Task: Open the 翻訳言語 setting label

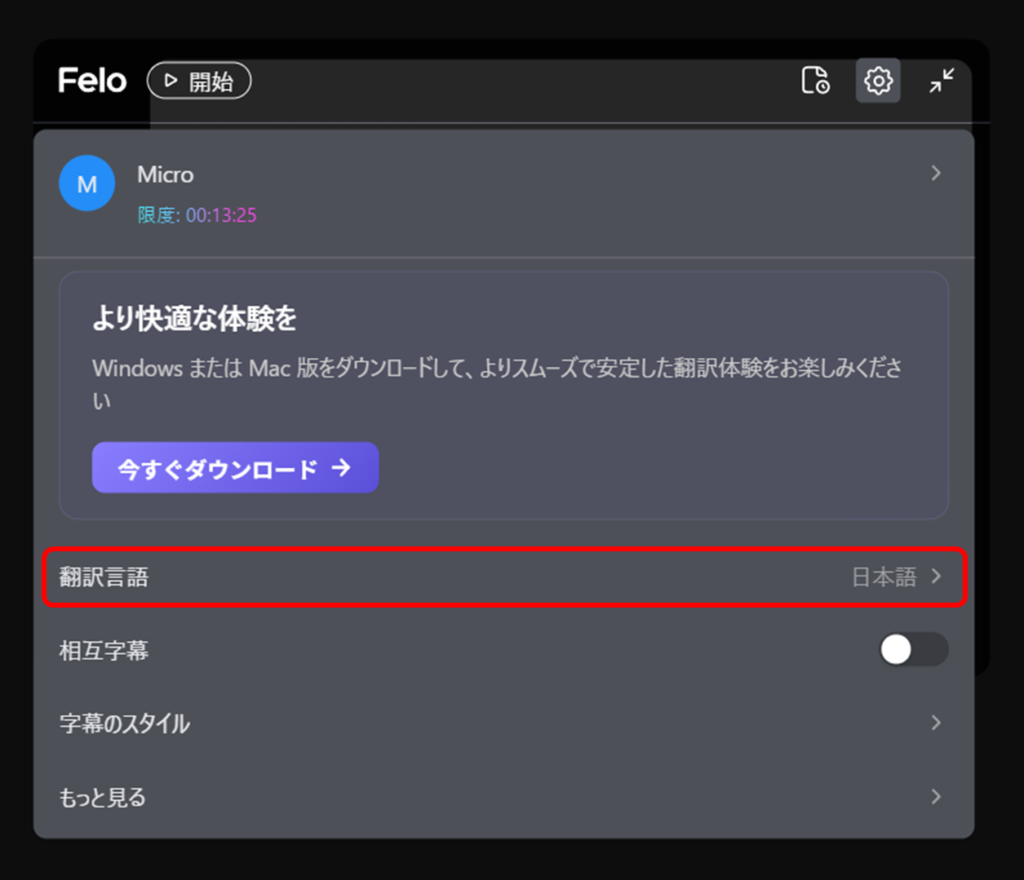Action: (104, 577)
